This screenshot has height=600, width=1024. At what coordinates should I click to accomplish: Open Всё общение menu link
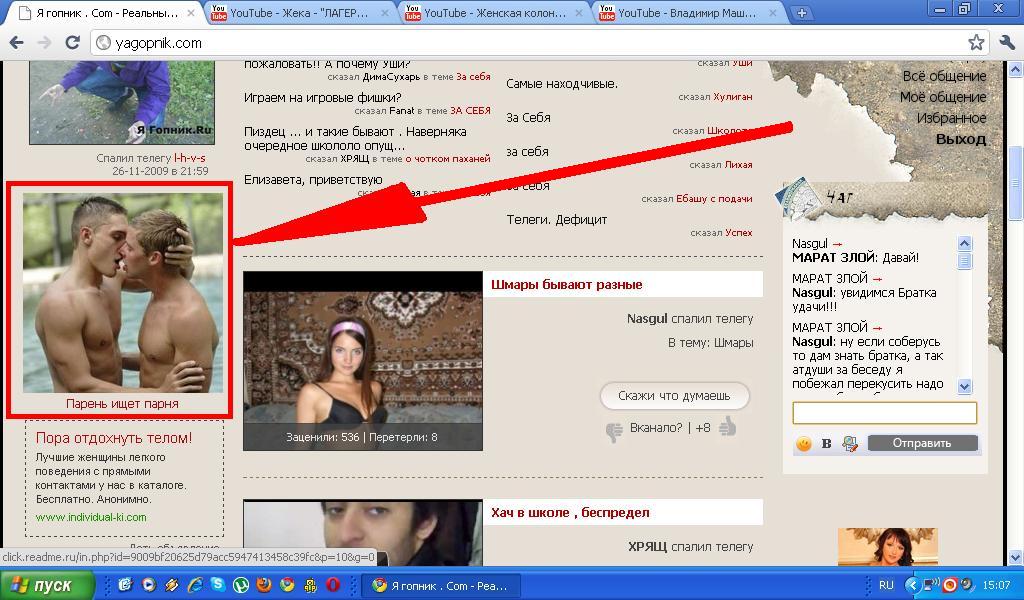944,76
